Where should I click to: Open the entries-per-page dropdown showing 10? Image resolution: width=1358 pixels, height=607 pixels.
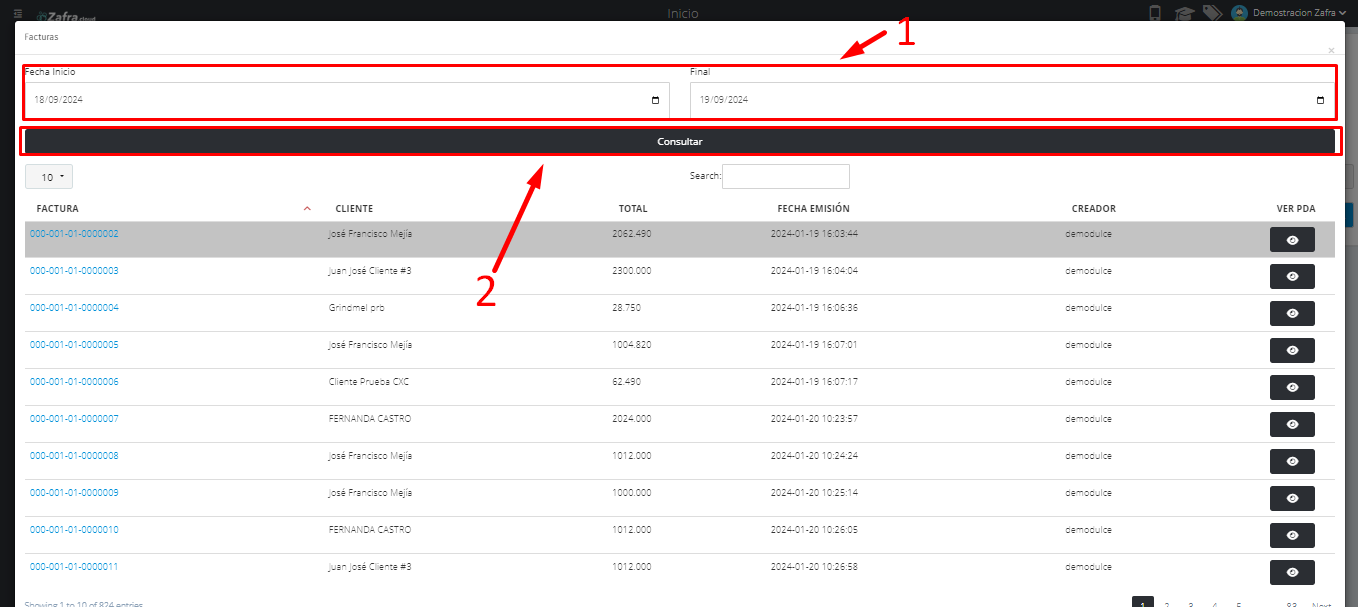tap(49, 177)
